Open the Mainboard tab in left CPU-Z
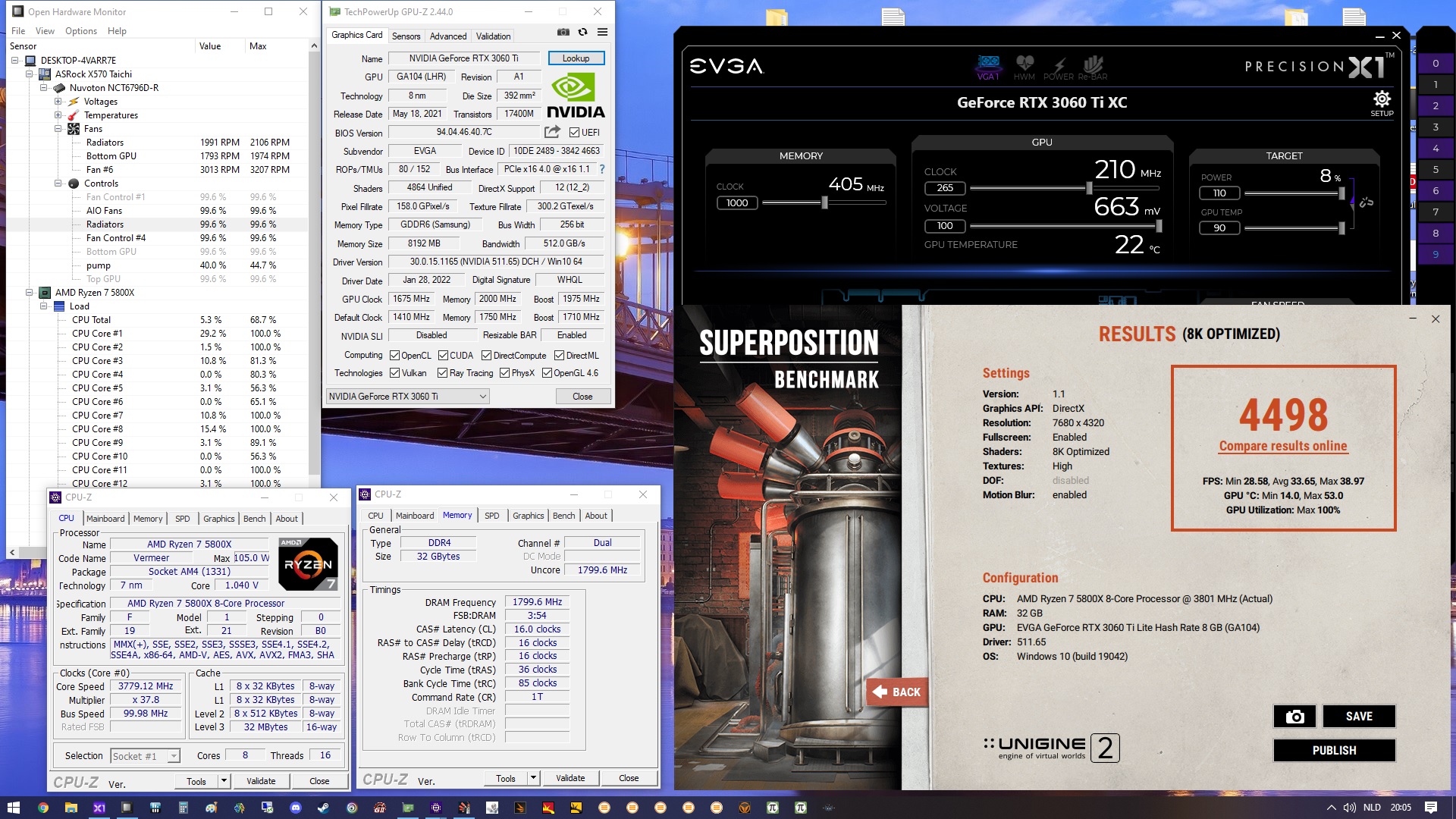1456x819 pixels. (105, 519)
